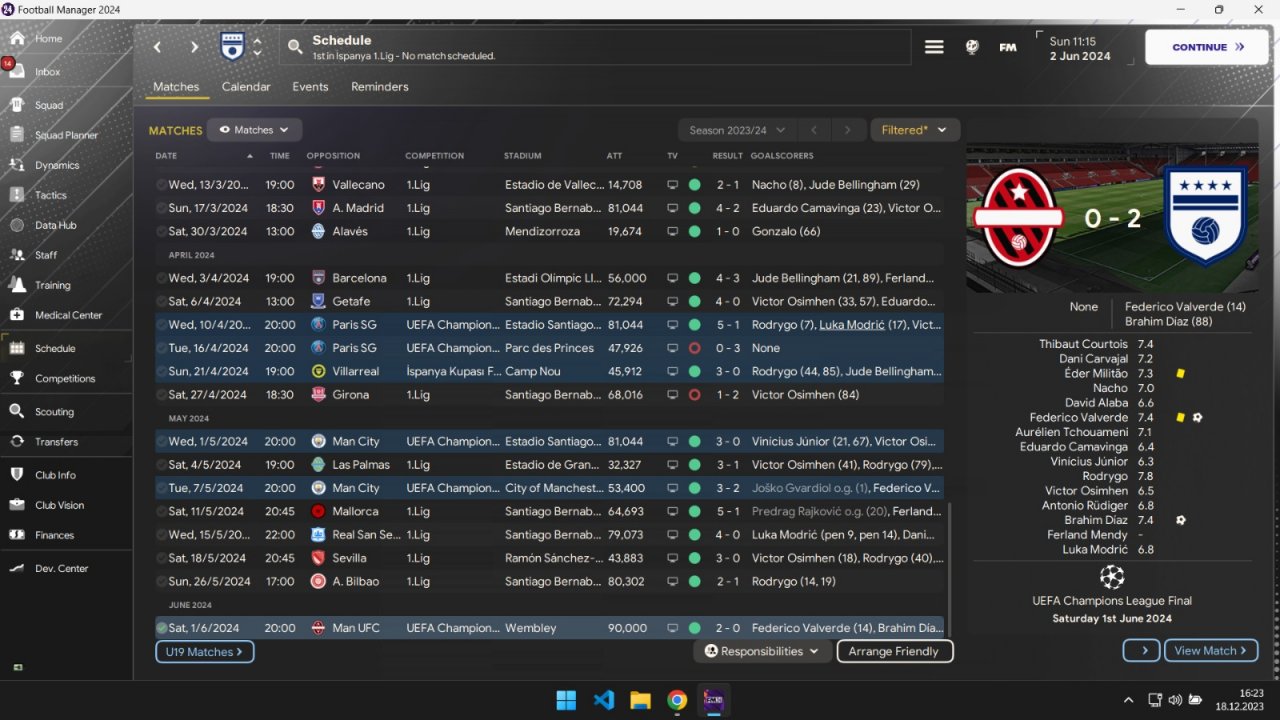Open the Training cone icon

(17, 285)
